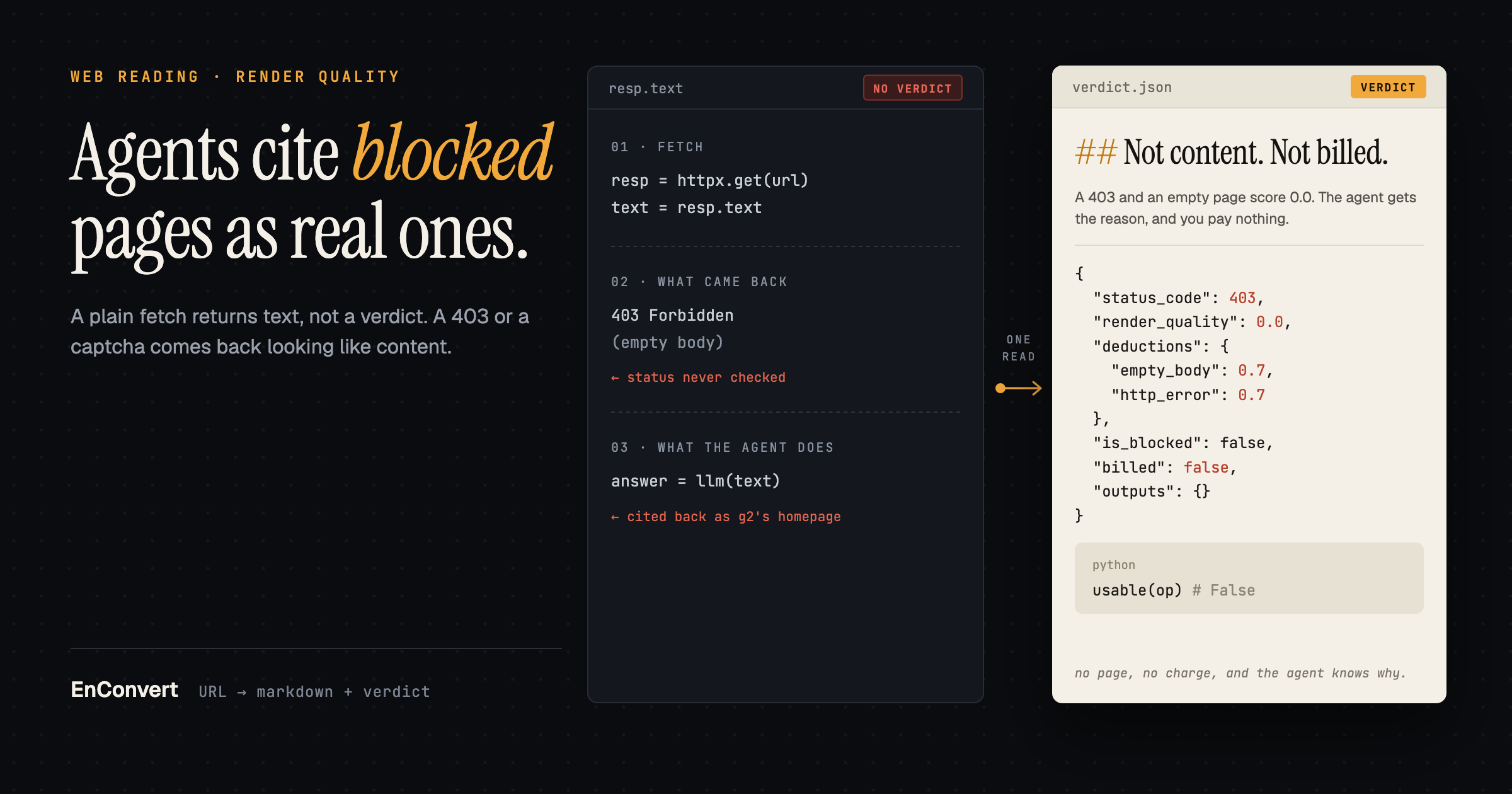Click the '"billed": false' JSON line
The height and width of the screenshot is (794, 1512).
(x=1165, y=467)
